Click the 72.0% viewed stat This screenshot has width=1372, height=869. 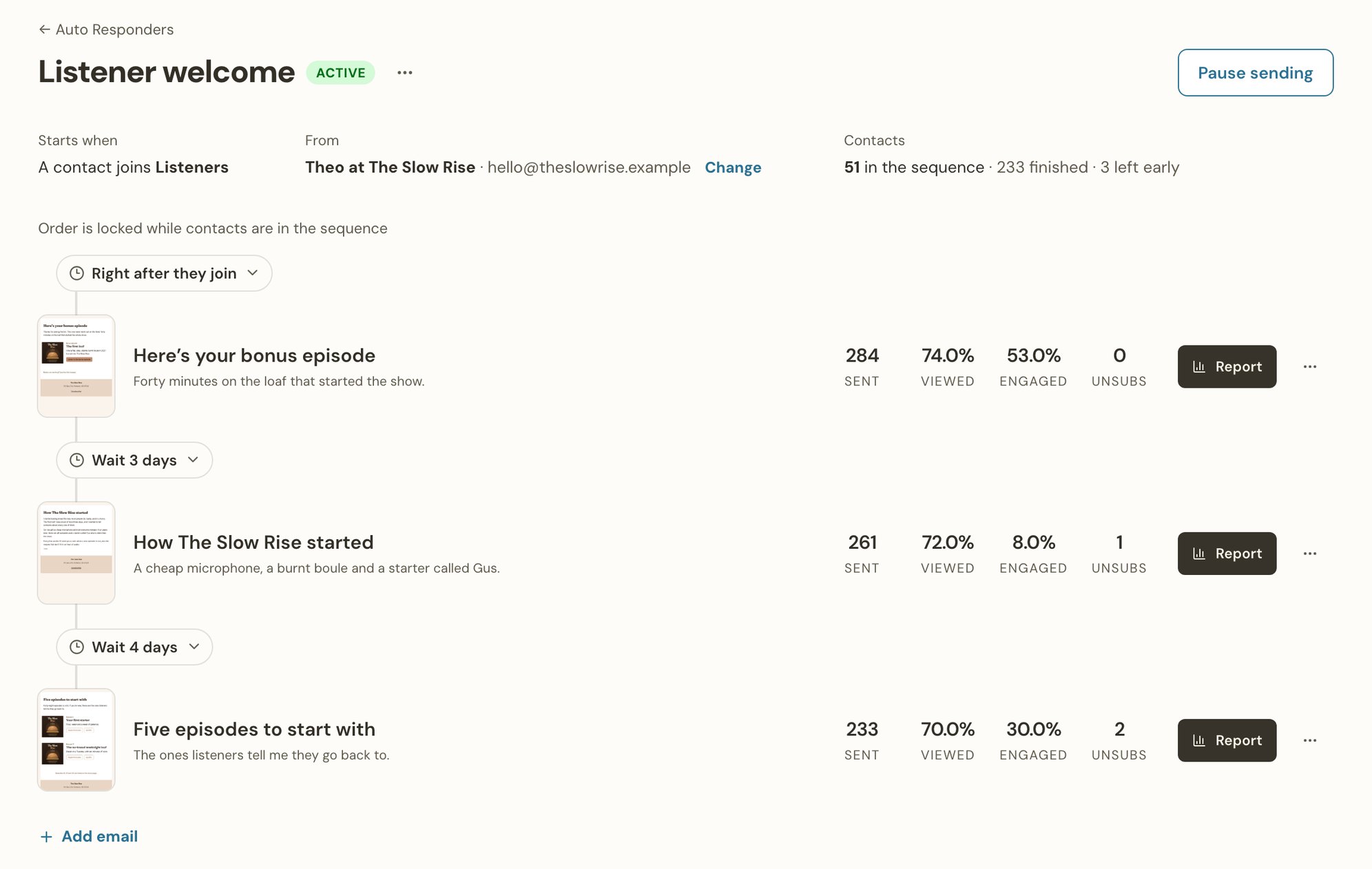click(948, 542)
